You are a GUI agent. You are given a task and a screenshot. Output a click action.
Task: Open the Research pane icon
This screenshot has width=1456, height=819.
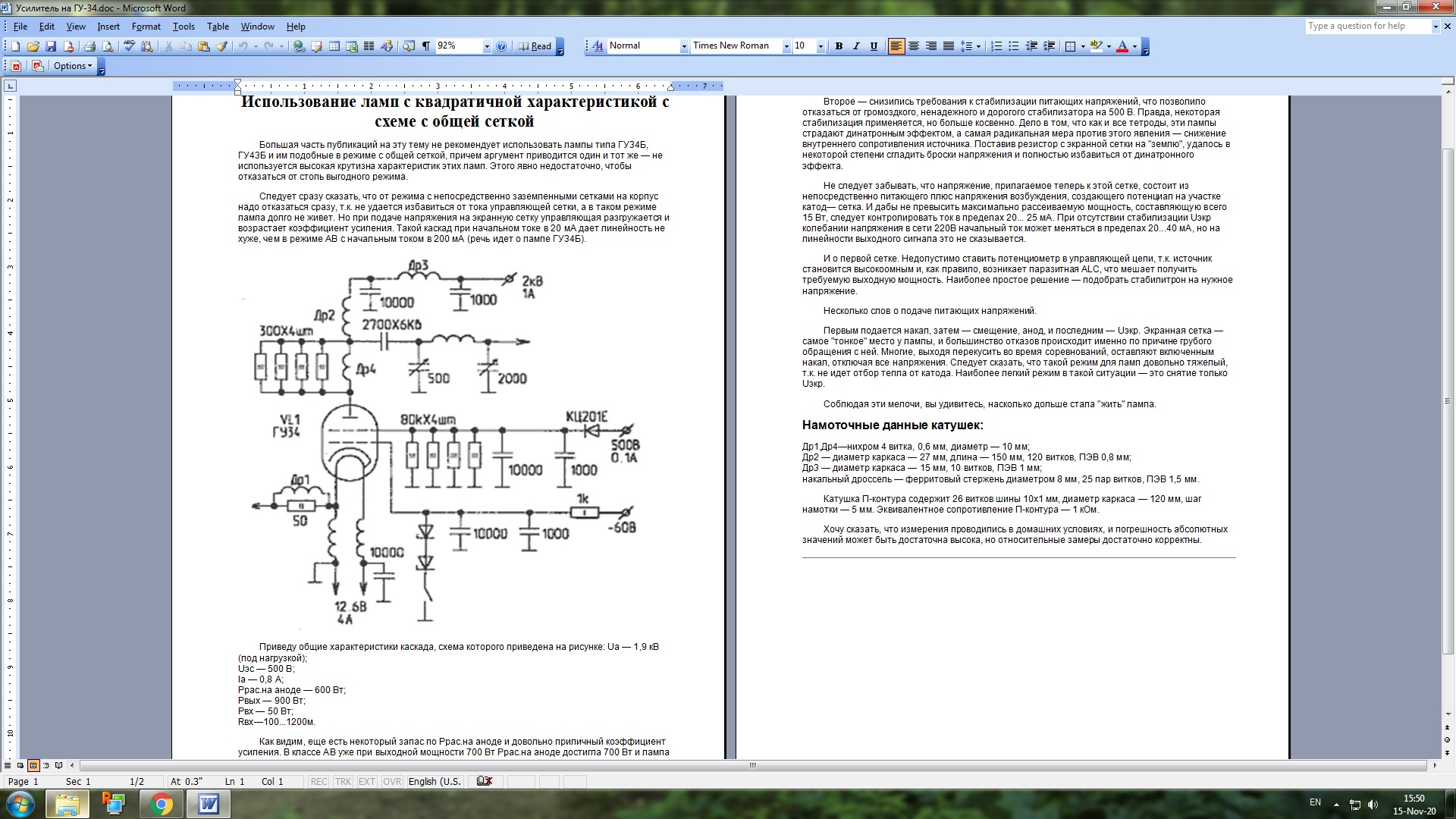(147, 46)
